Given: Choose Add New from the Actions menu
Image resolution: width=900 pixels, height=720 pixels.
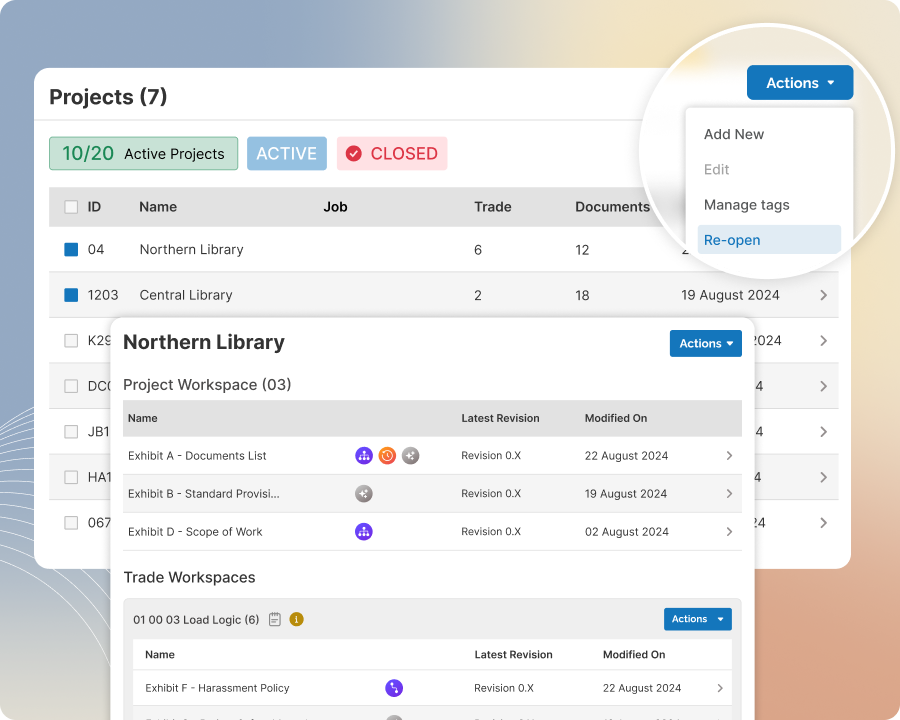Looking at the screenshot, I should [x=734, y=134].
